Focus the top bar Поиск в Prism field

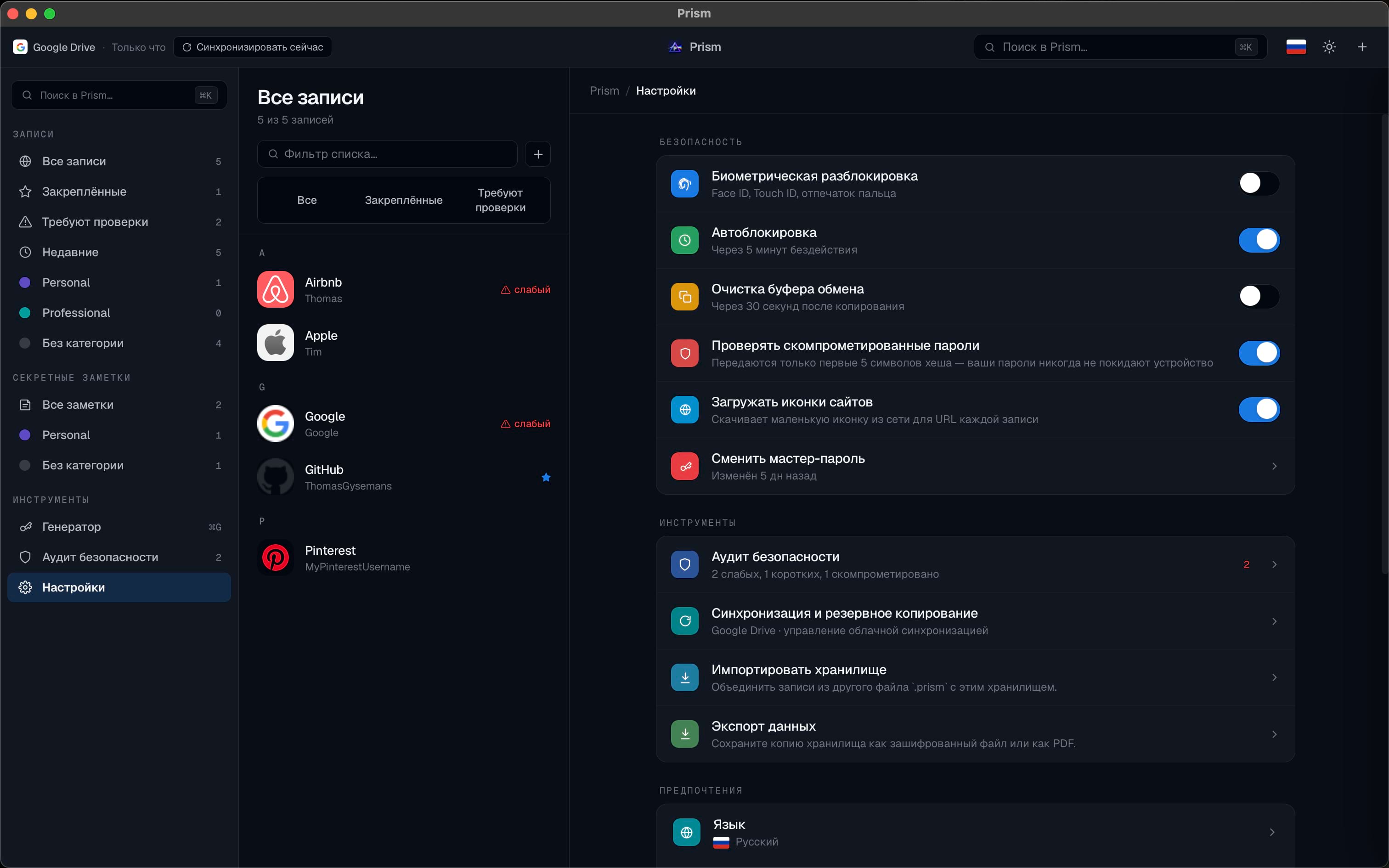tap(1120, 47)
